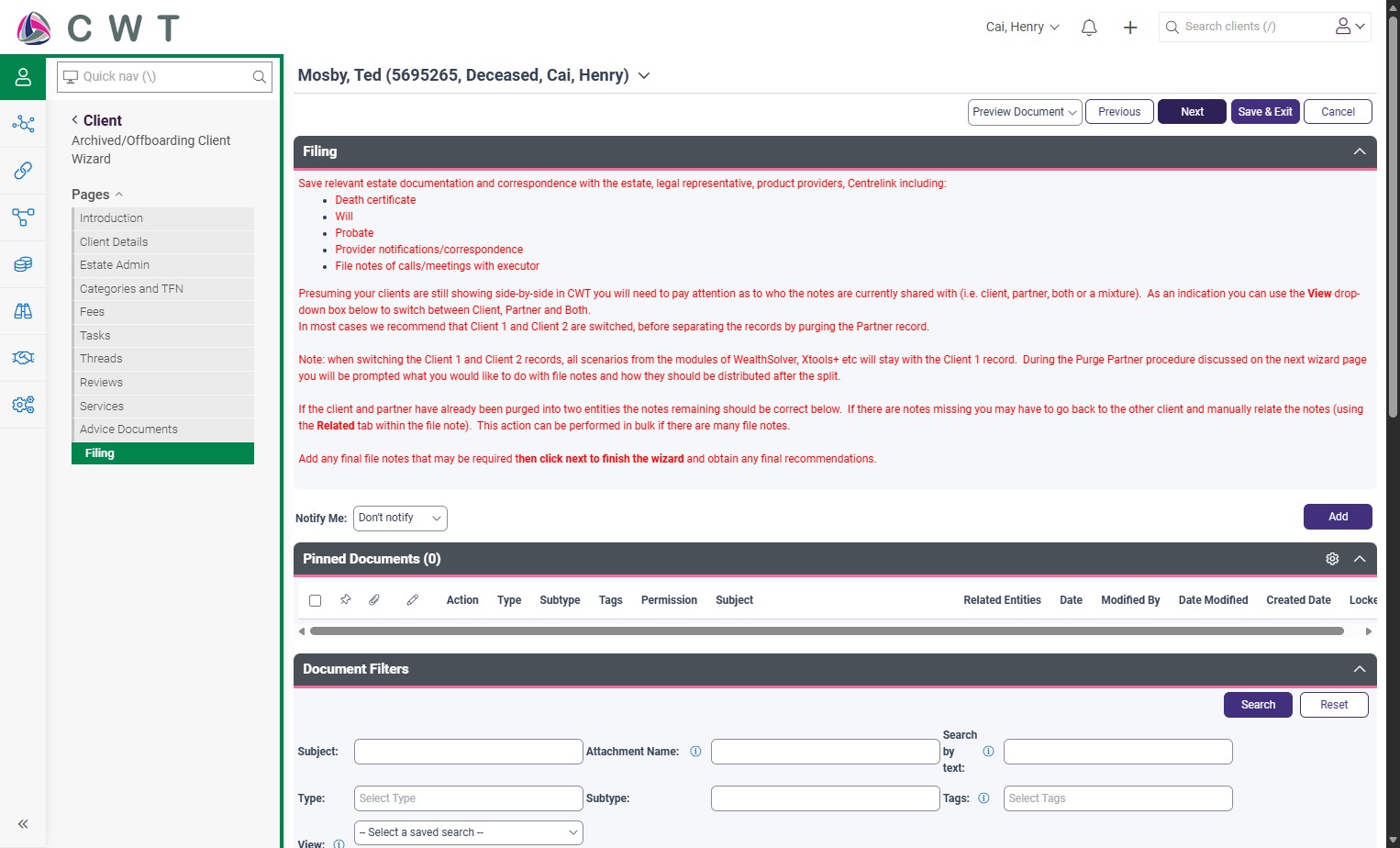The width and height of the screenshot is (1400, 848).
Task: Tick the select-all pinned documents checkbox
Action: 315,600
